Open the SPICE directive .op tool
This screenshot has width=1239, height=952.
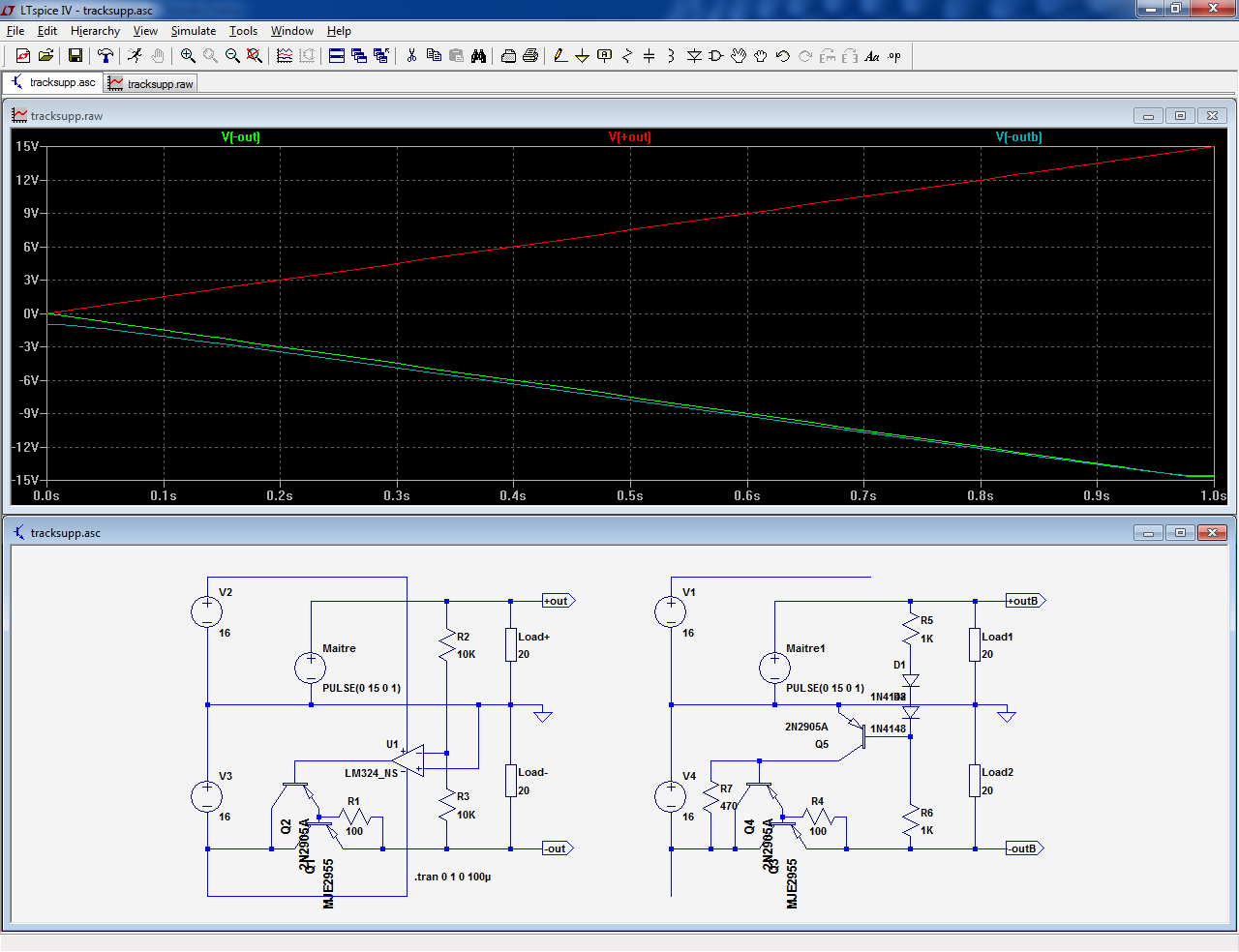(894, 56)
